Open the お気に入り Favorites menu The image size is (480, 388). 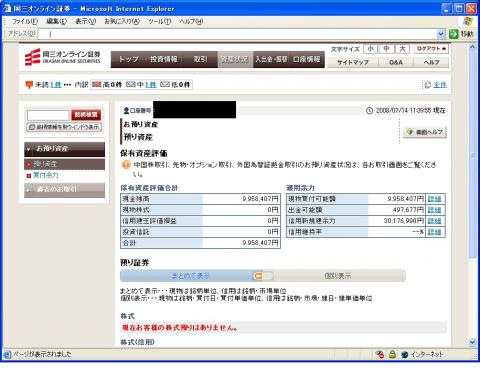(x=122, y=22)
